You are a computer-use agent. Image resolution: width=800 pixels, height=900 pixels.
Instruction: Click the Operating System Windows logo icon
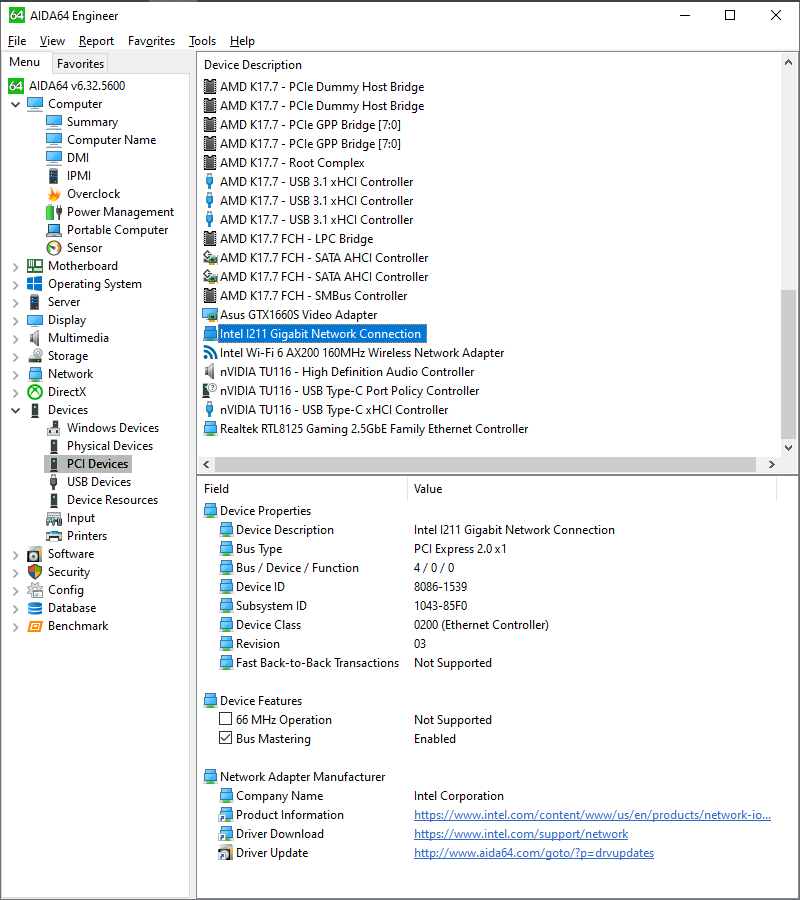(35, 284)
